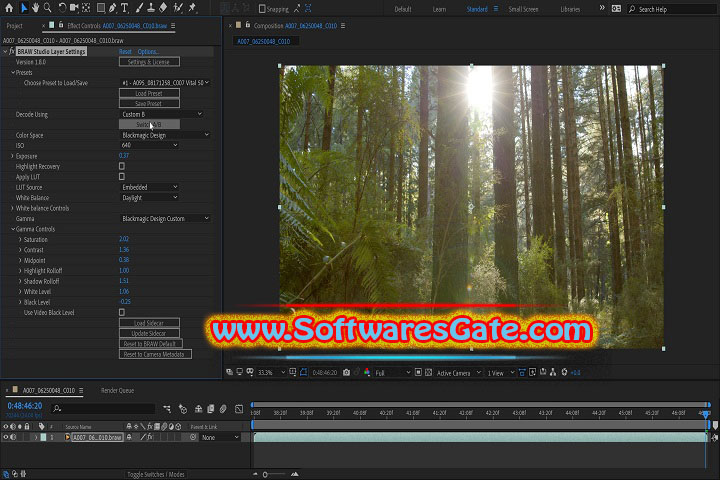This screenshot has height=480, width=720.
Task: Select the Rectangle shape tool
Action: [x=101, y=8]
